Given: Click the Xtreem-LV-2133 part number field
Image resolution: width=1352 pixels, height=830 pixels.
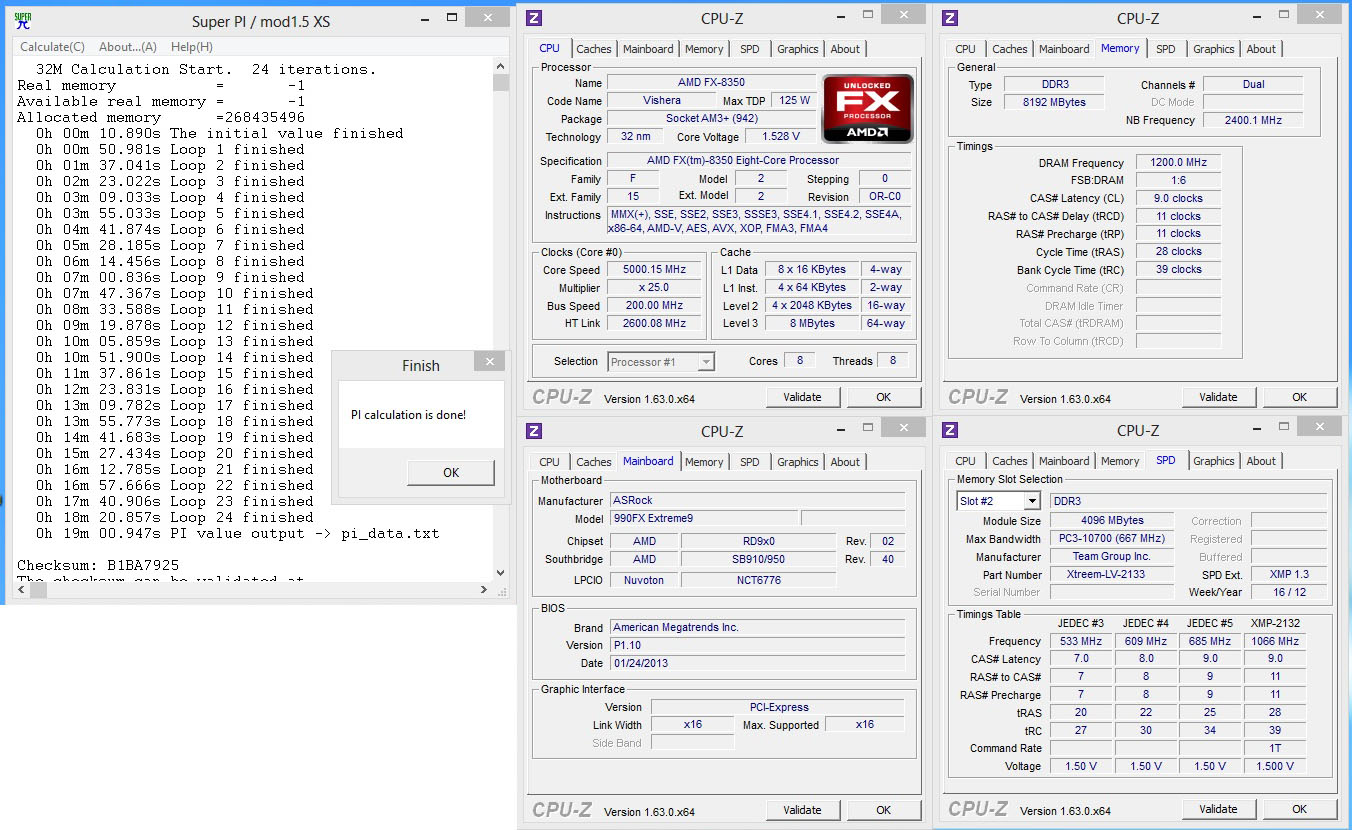Looking at the screenshot, I should click(1111, 574).
